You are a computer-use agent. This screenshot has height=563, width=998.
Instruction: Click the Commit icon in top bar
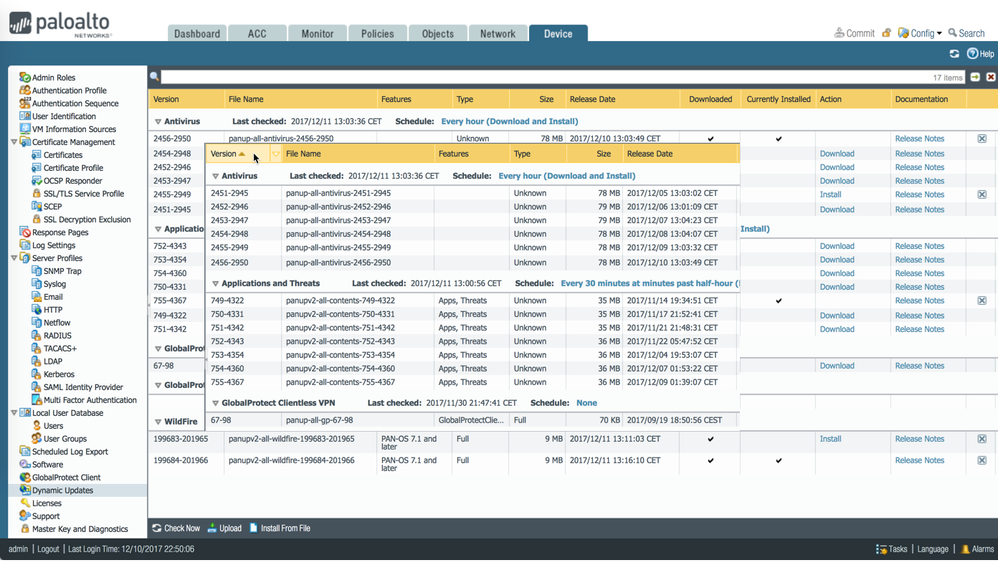[840, 33]
